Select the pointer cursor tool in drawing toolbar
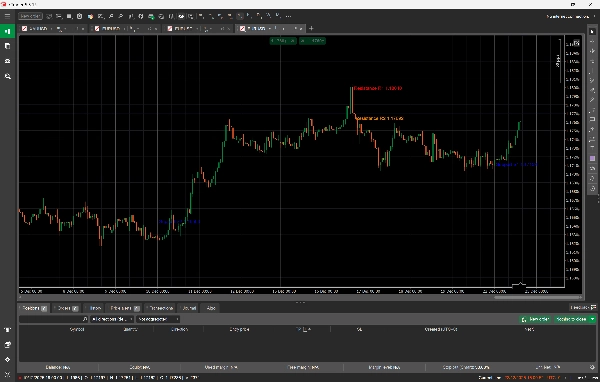The width and height of the screenshot is (600, 382). point(592,32)
